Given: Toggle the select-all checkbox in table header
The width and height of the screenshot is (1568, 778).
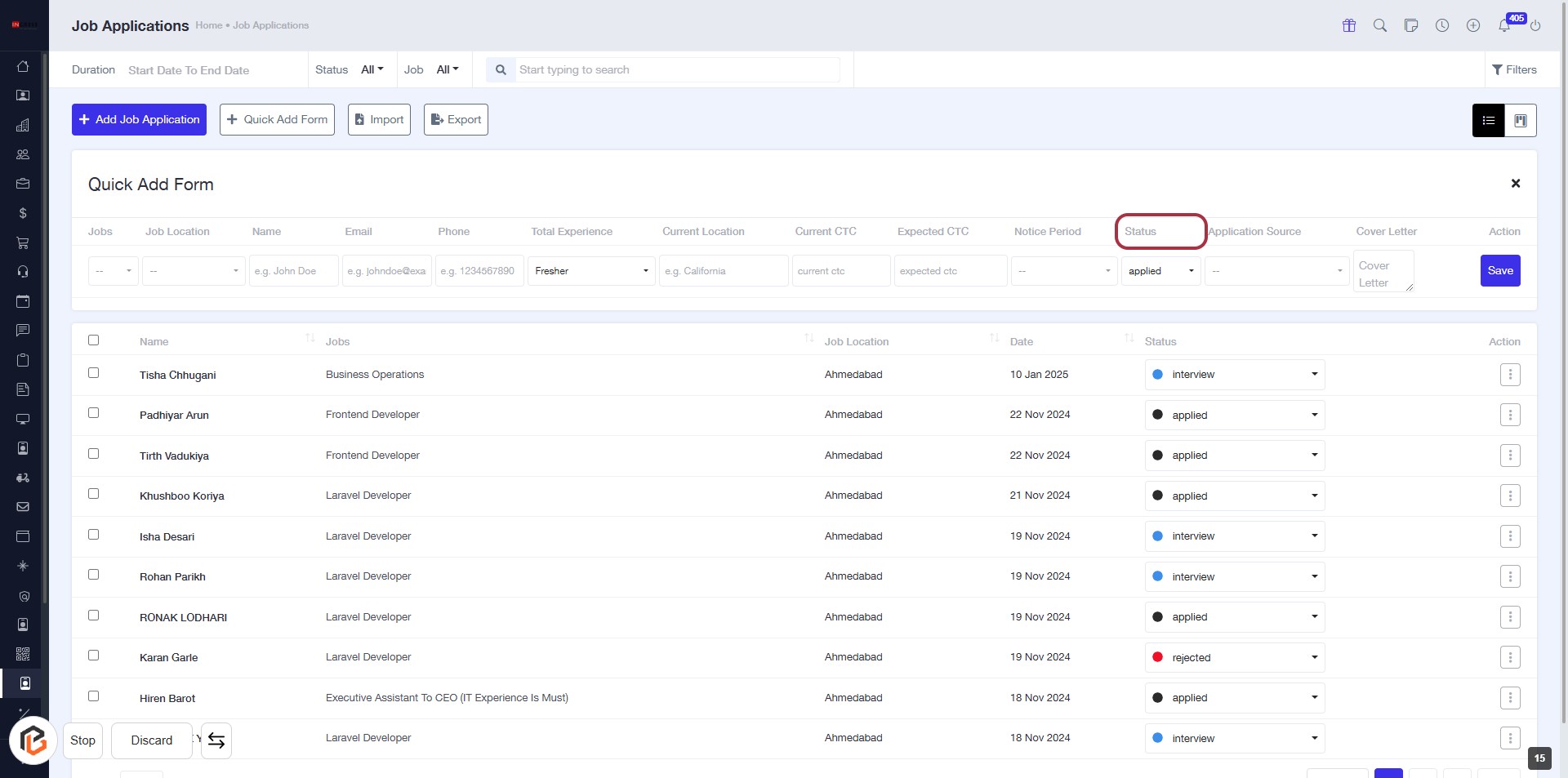Looking at the screenshot, I should (94, 340).
